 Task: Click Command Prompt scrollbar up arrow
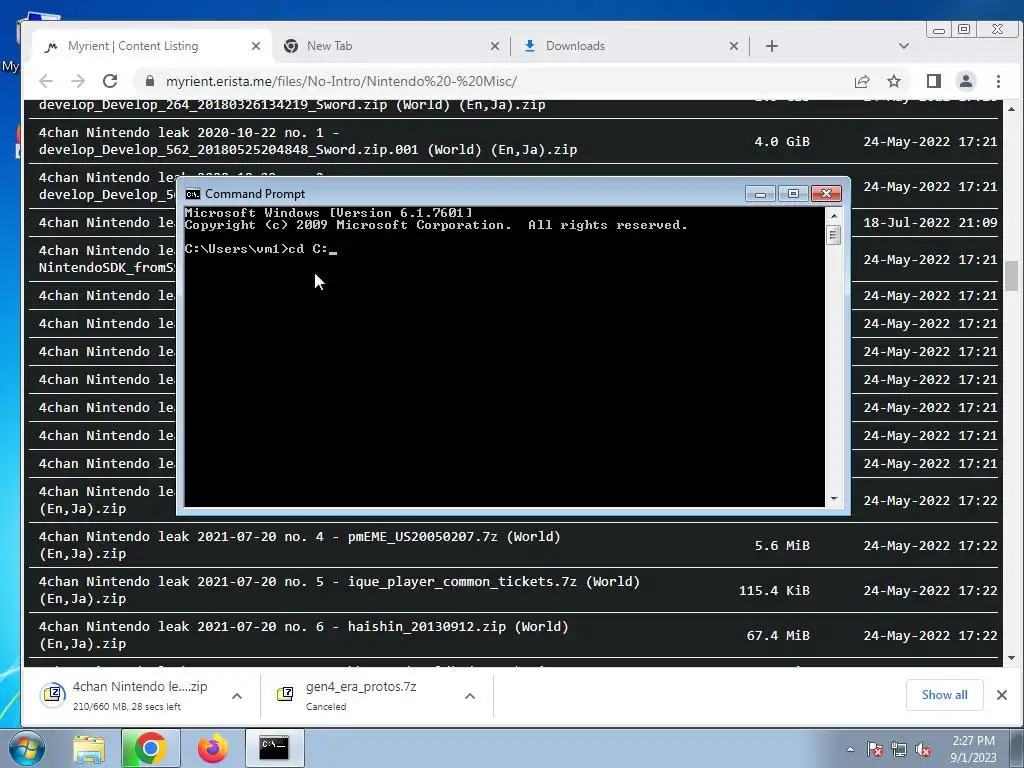click(x=833, y=216)
